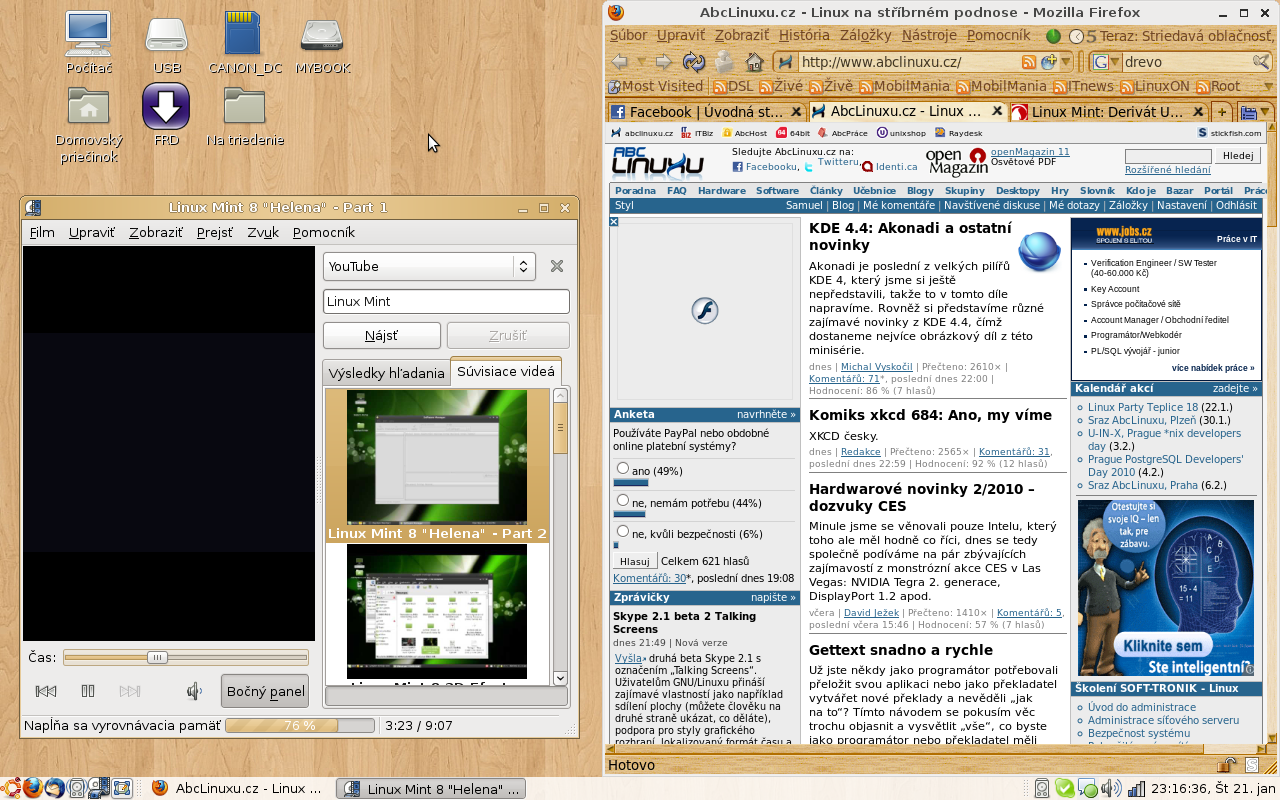Open Pomocník menu in Totem
The image size is (1280, 800).
tap(324, 232)
